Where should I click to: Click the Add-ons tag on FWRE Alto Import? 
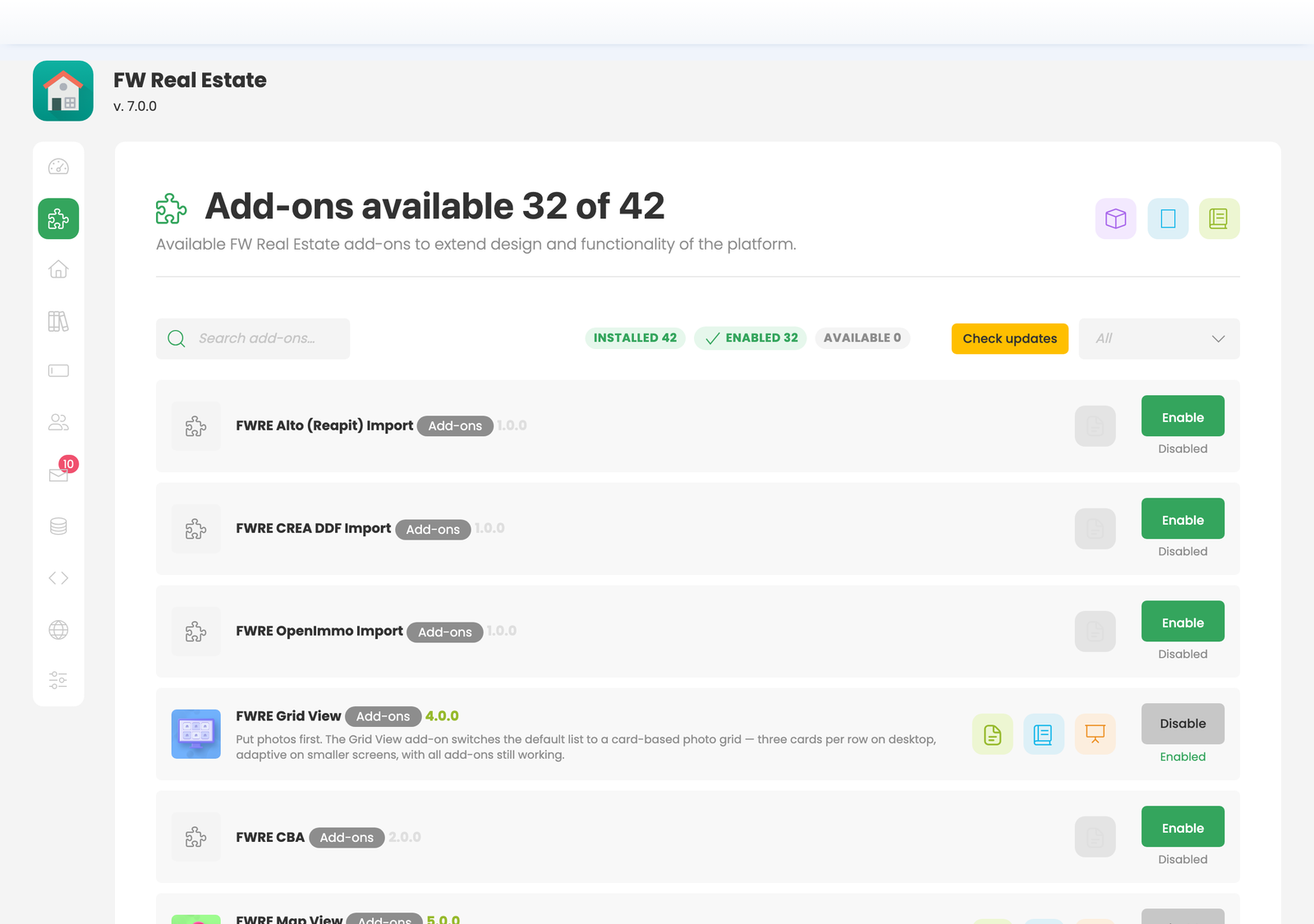click(x=455, y=426)
